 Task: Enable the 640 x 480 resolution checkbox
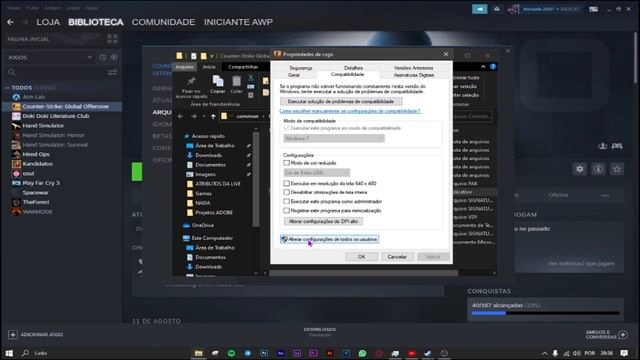coord(287,183)
